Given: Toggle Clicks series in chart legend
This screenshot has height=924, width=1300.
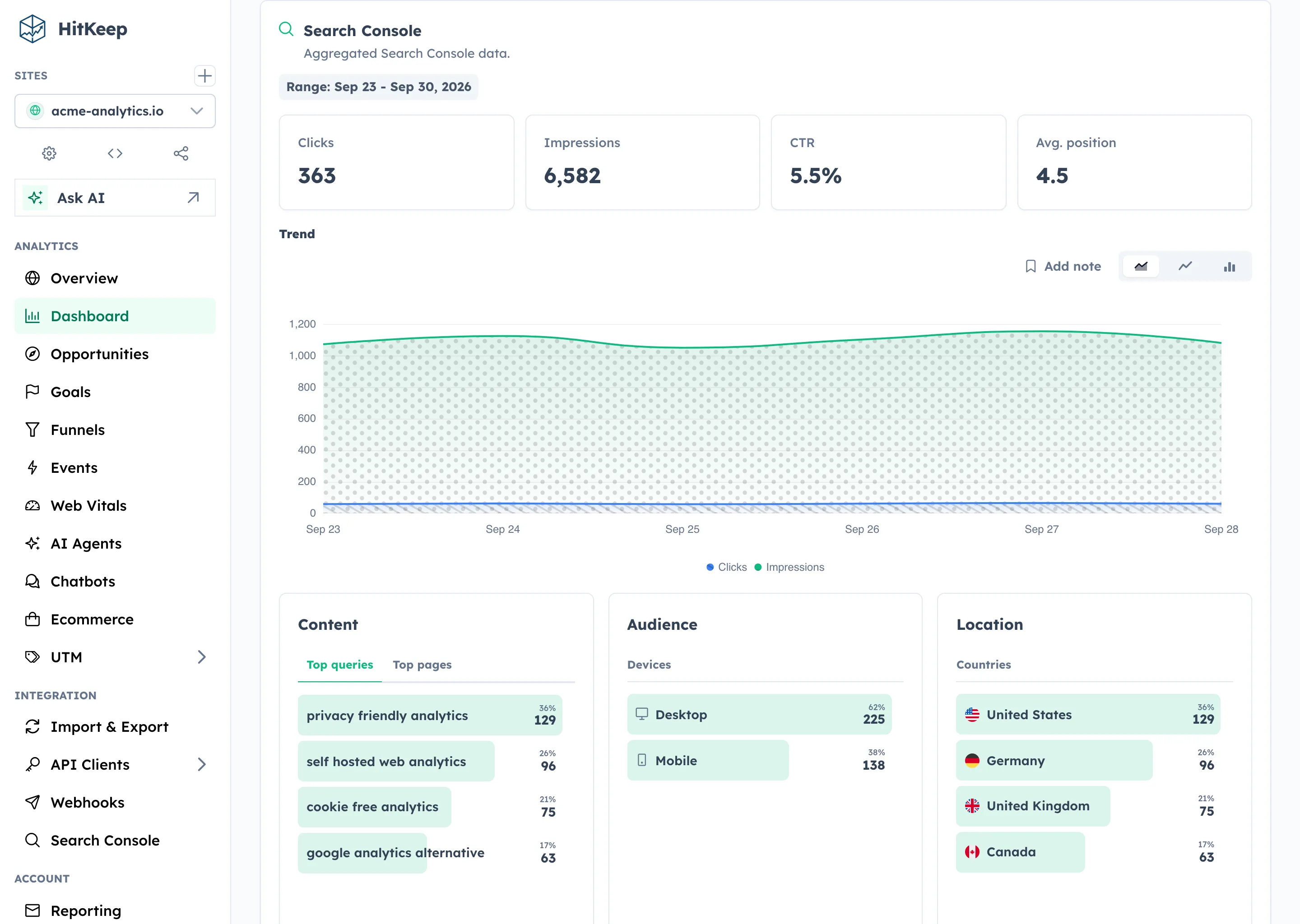Looking at the screenshot, I should click(x=726, y=567).
